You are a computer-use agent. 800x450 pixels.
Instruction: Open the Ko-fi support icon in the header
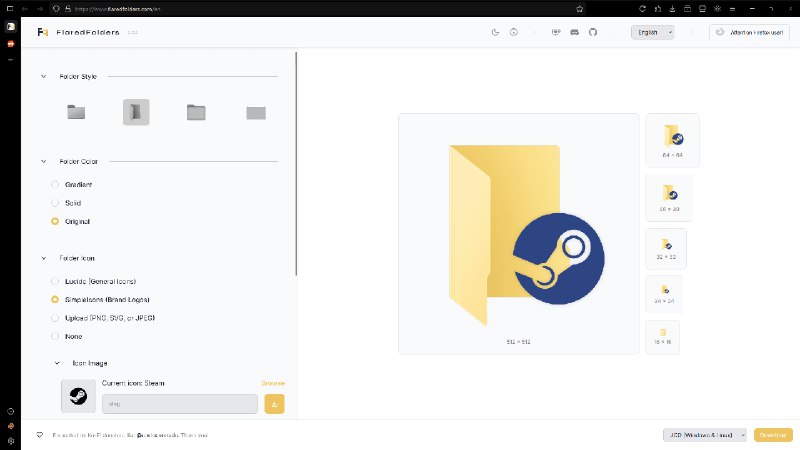[x=556, y=32]
